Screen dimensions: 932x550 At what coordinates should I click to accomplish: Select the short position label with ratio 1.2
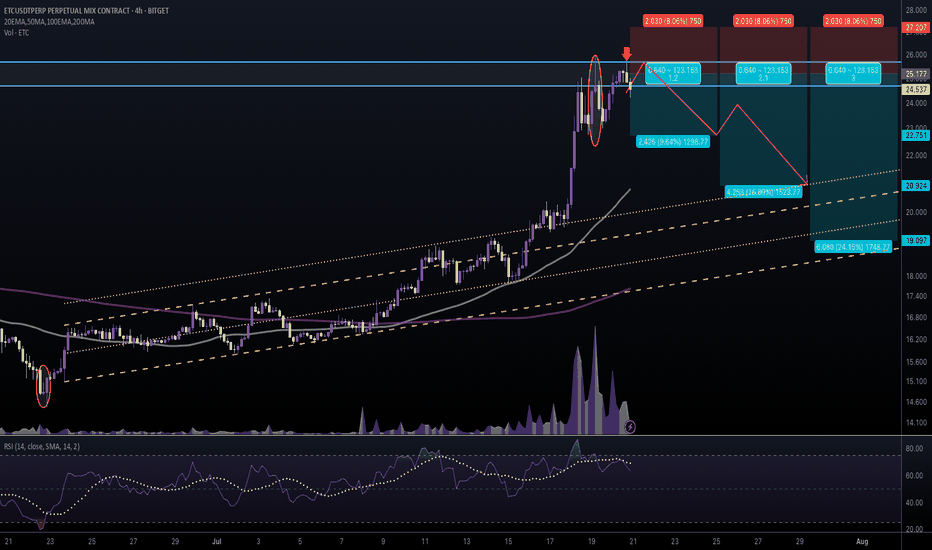coord(673,74)
